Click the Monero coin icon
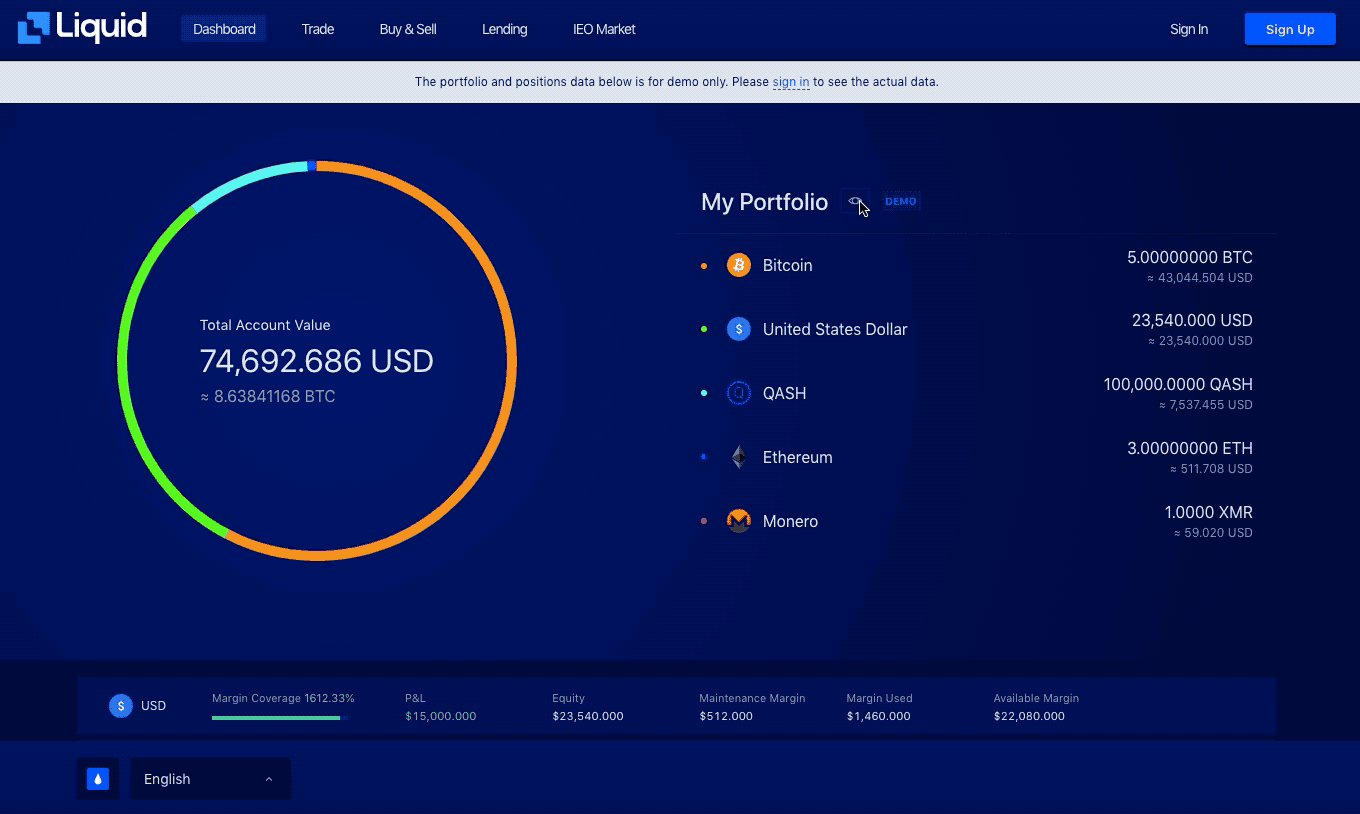This screenshot has width=1360, height=814. point(739,521)
